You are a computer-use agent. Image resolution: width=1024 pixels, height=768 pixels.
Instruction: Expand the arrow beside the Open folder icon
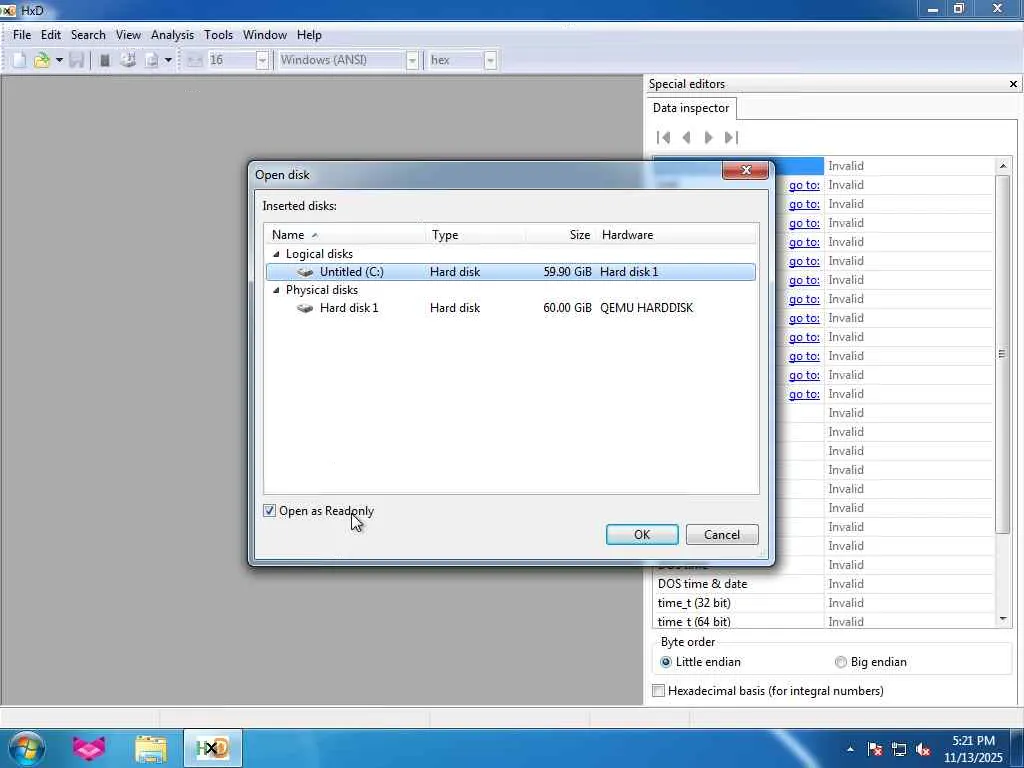pyautogui.click(x=59, y=60)
